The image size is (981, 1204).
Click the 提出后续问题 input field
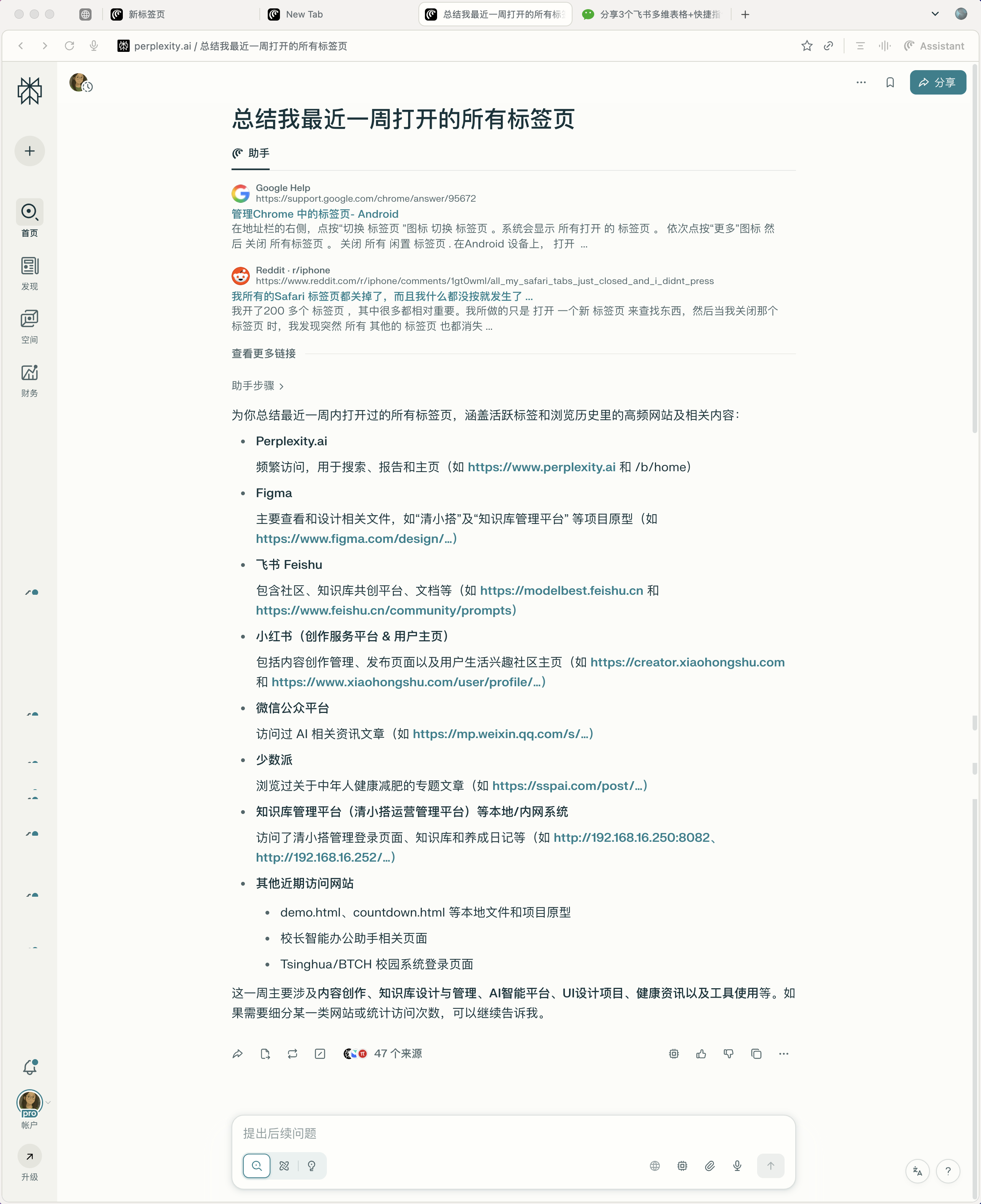click(513, 1133)
